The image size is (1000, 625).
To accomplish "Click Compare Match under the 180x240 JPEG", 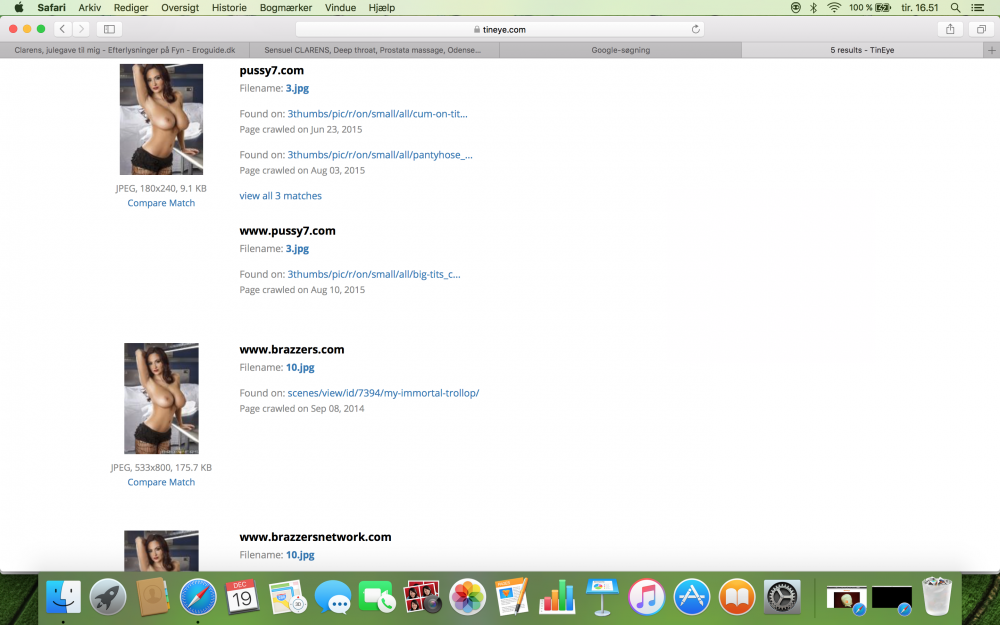I will [x=161, y=203].
